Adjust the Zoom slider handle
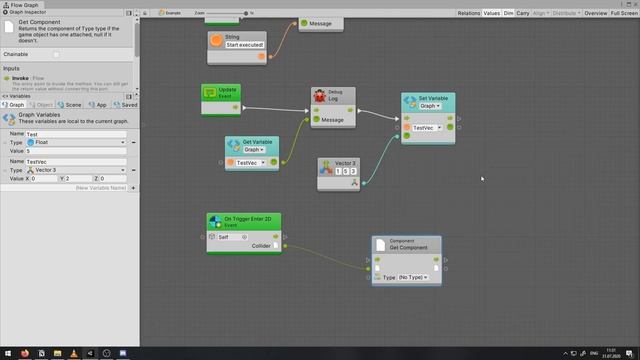The height and width of the screenshot is (360, 640). (x=246, y=13)
